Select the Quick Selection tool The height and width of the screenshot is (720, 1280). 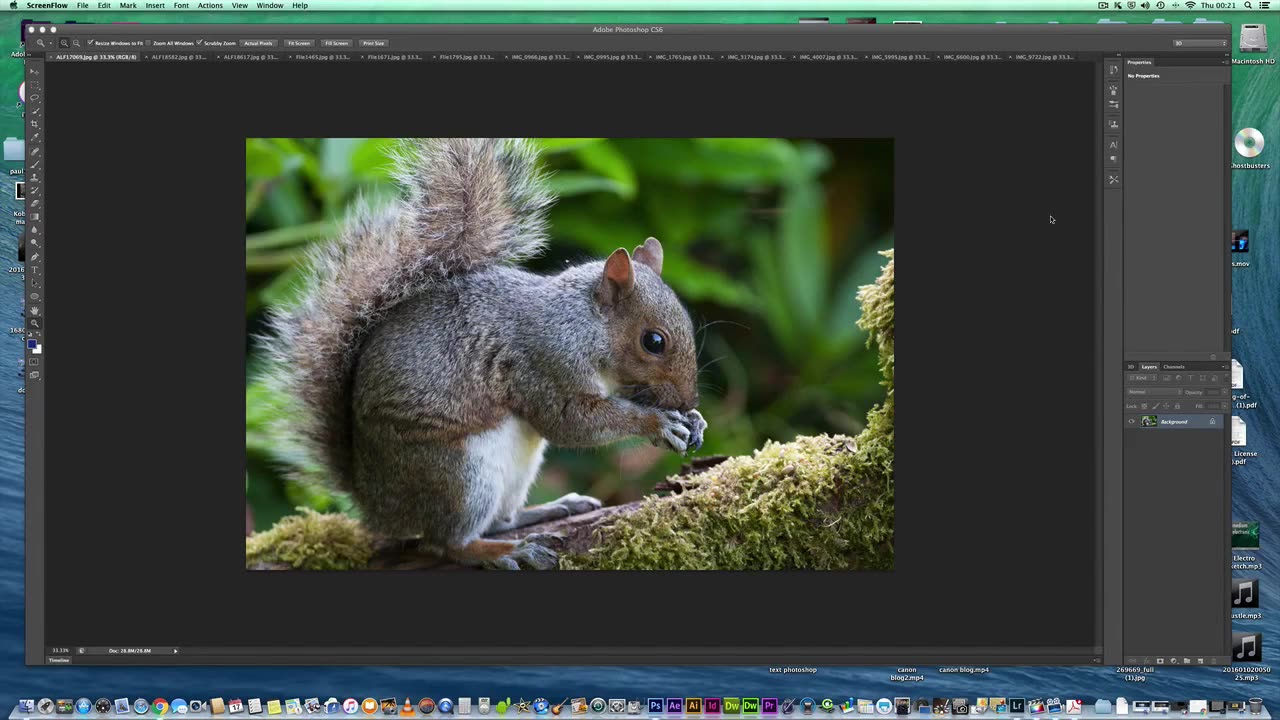click(34, 109)
